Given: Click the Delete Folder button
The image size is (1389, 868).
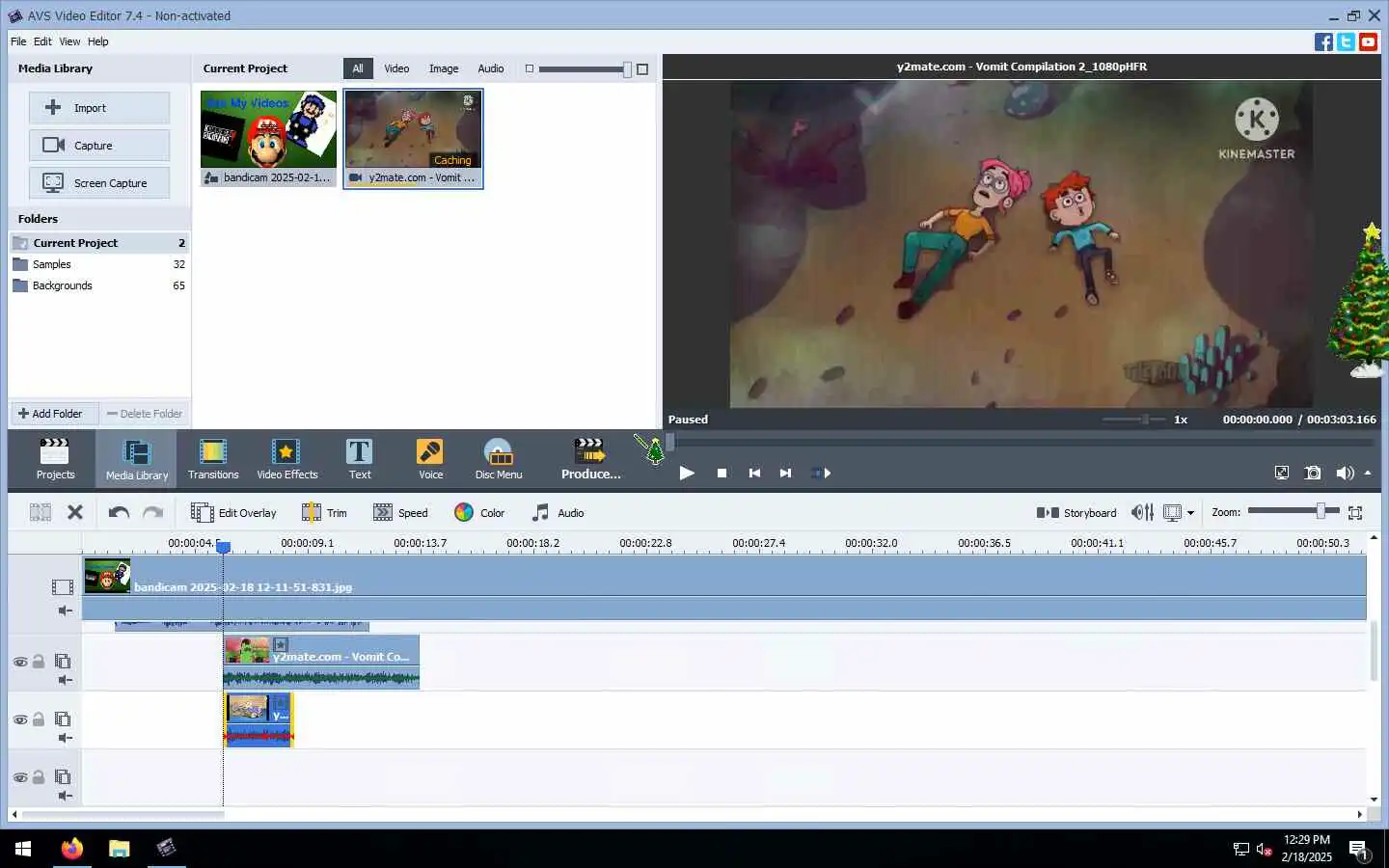Looking at the screenshot, I should point(145,414).
